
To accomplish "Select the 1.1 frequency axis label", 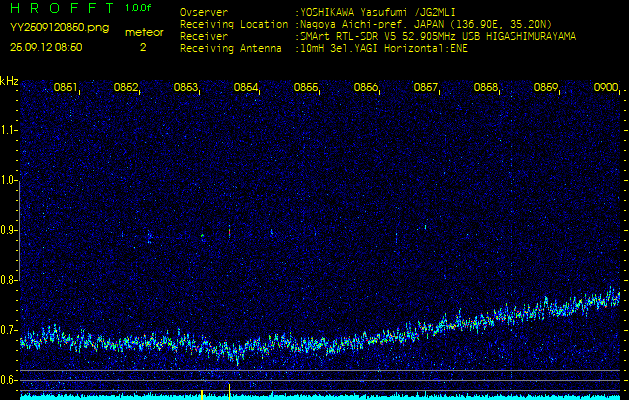I will pos(9,129).
